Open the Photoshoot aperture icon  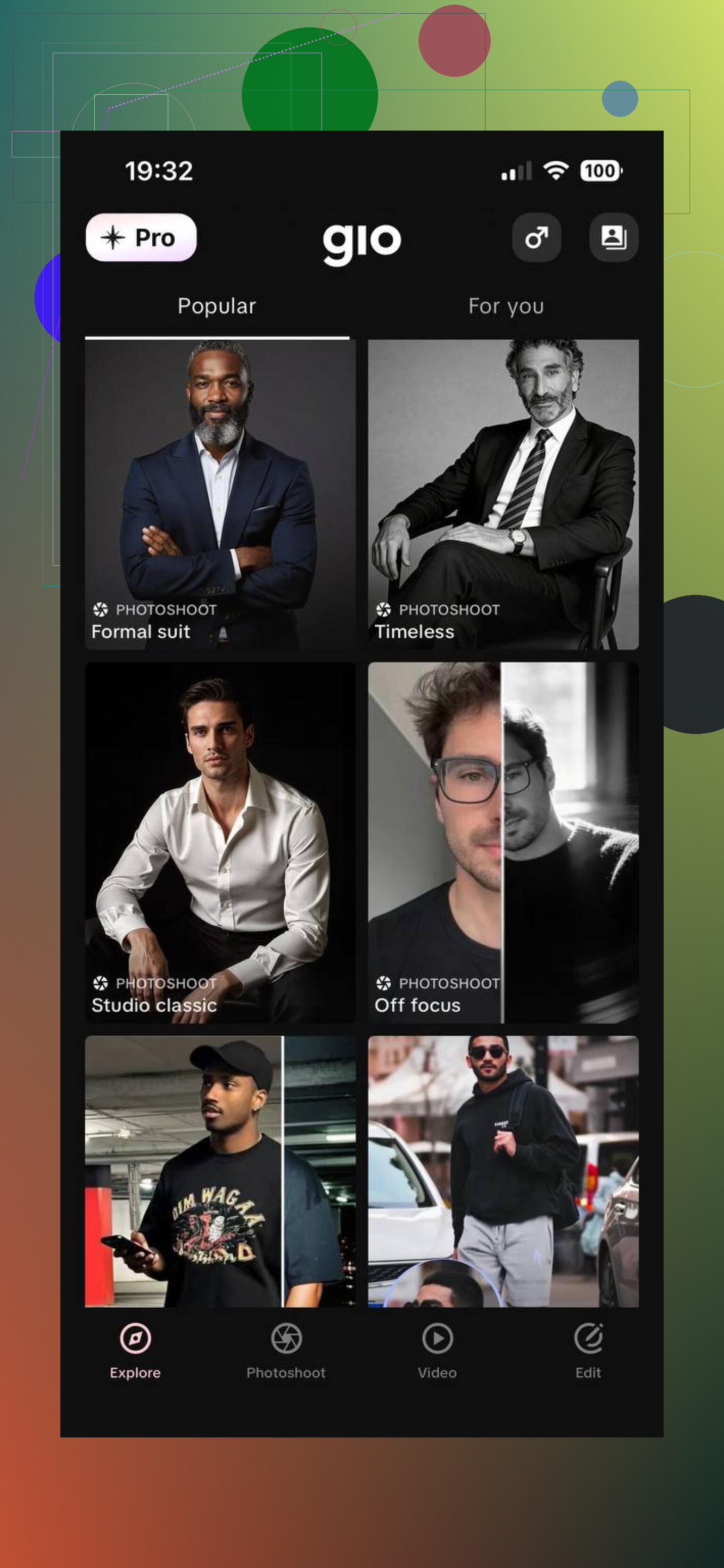286,1338
